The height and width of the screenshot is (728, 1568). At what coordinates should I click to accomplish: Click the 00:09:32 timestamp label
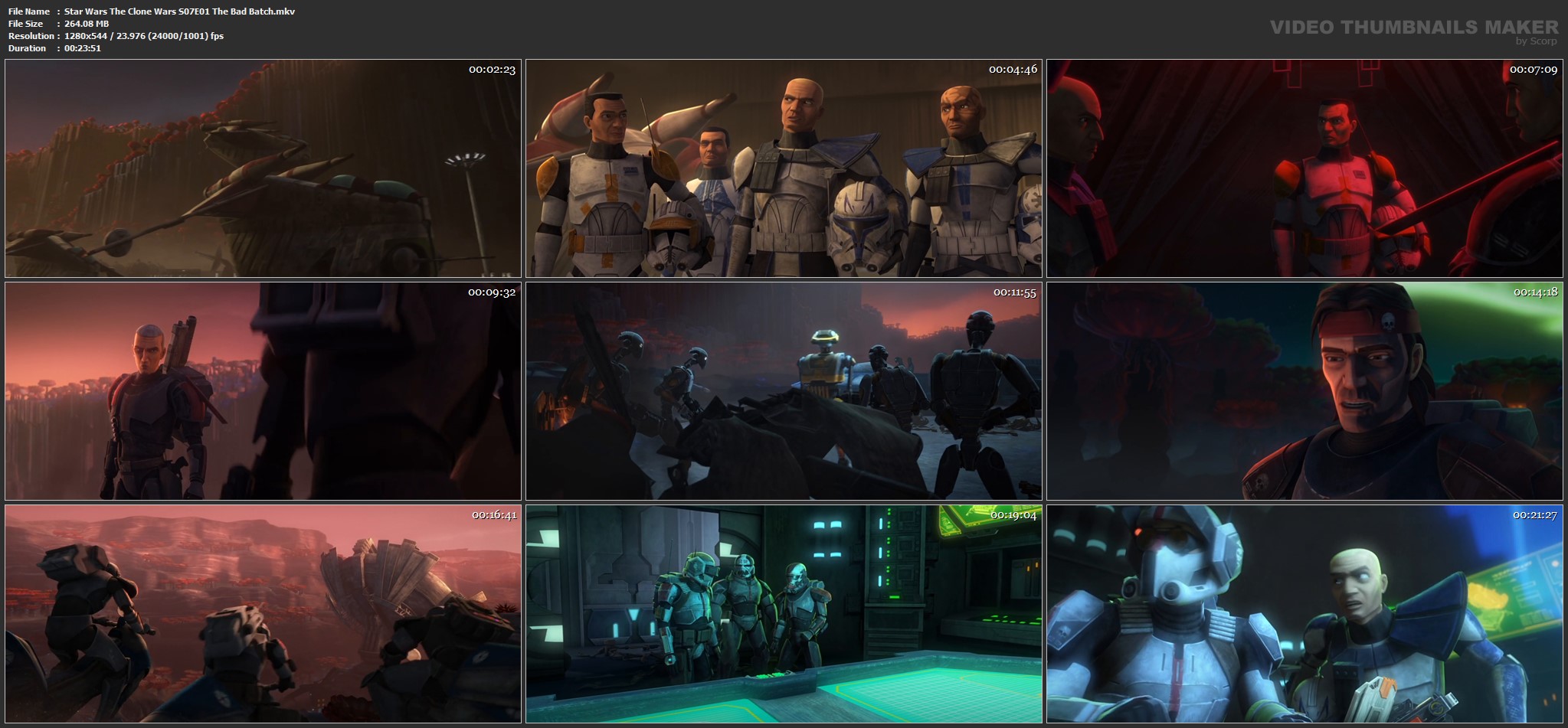(492, 292)
